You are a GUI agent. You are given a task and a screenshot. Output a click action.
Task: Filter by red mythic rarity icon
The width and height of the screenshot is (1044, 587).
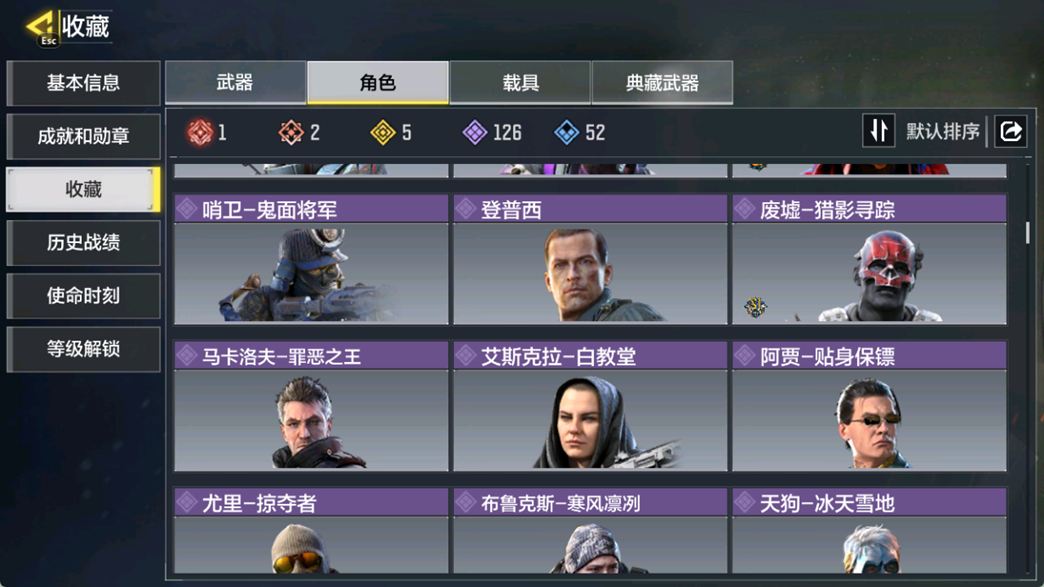click(200, 132)
